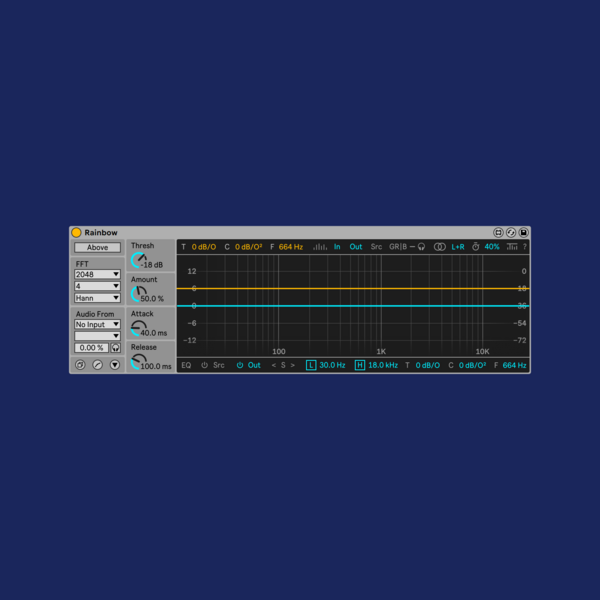Click the 40% timer value
This screenshot has height=600, width=600.
(x=492, y=247)
